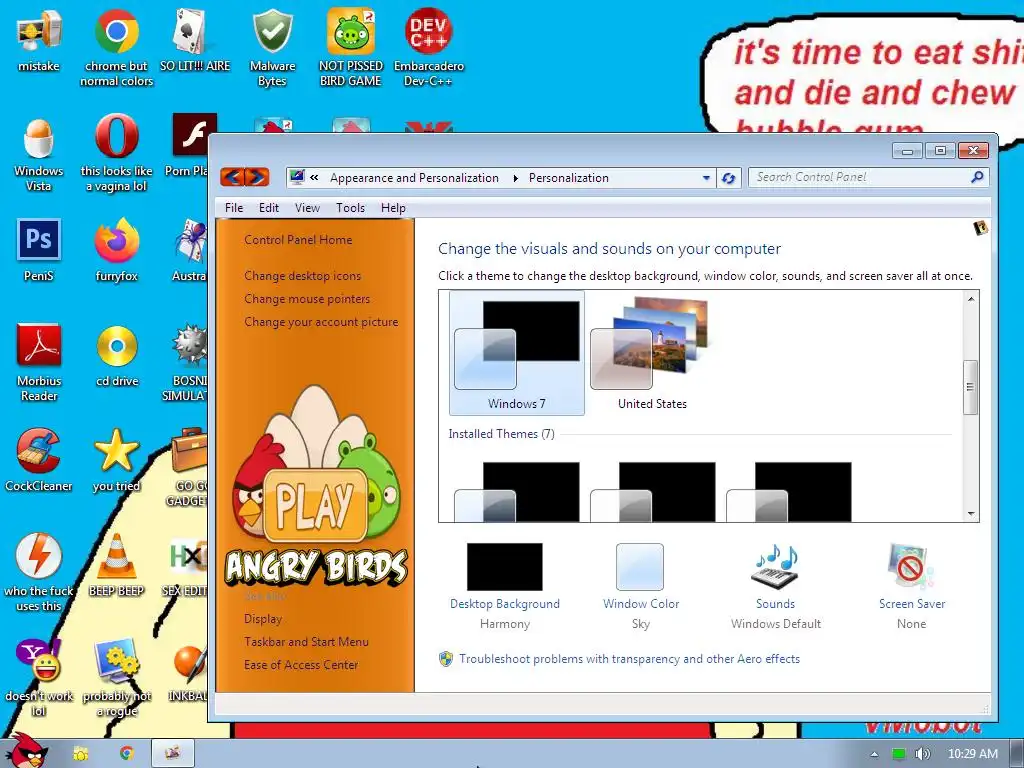Open the help icon at window's top right

980,228
